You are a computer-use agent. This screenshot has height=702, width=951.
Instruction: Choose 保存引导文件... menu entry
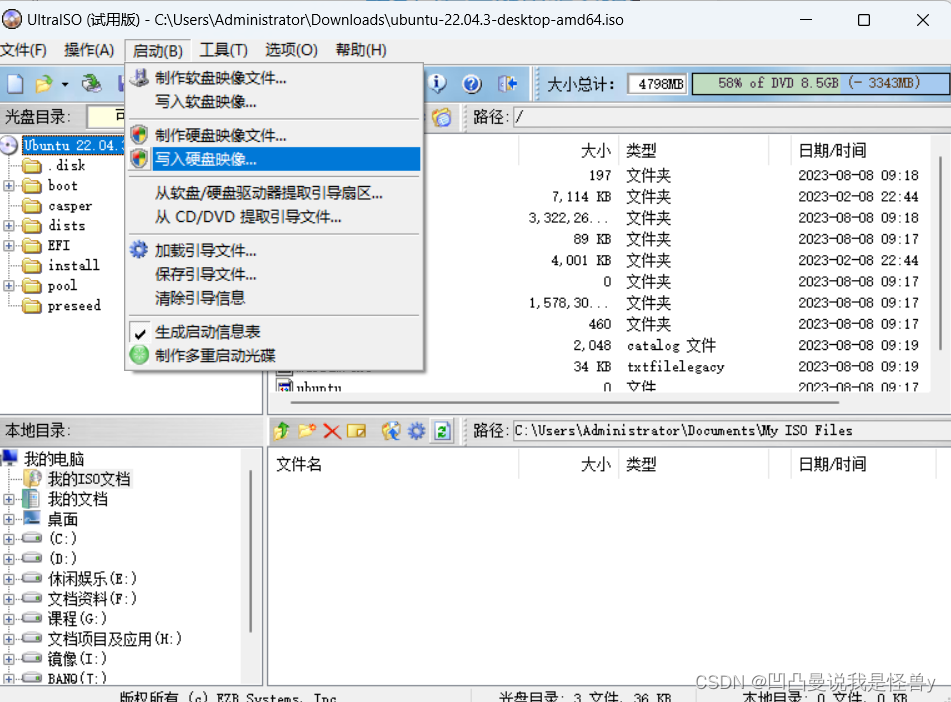[275, 274]
